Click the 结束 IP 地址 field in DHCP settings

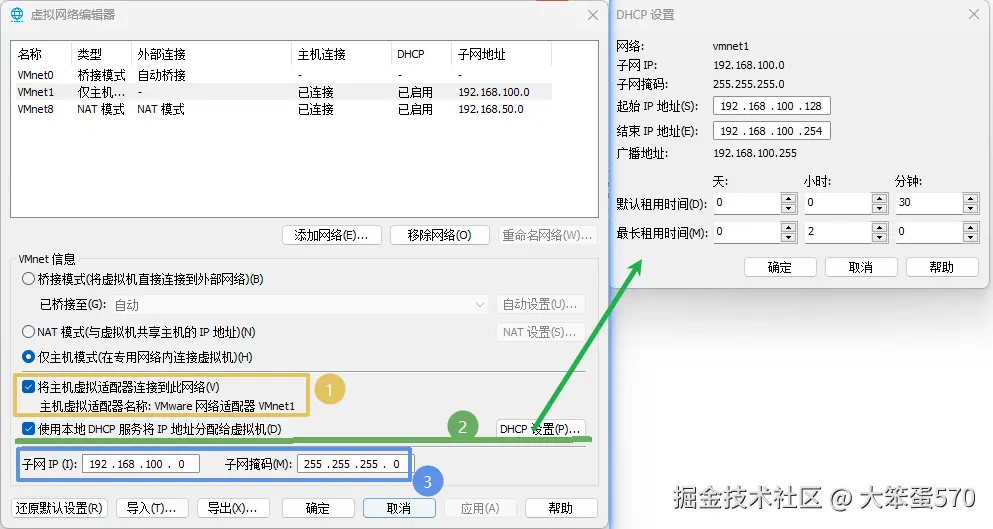[x=771, y=131]
